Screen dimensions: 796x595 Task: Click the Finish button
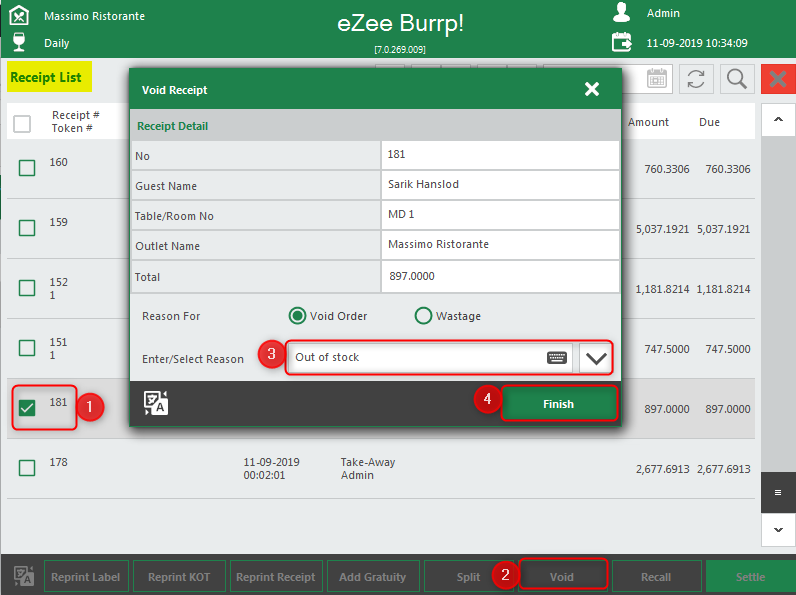[559, 404]
